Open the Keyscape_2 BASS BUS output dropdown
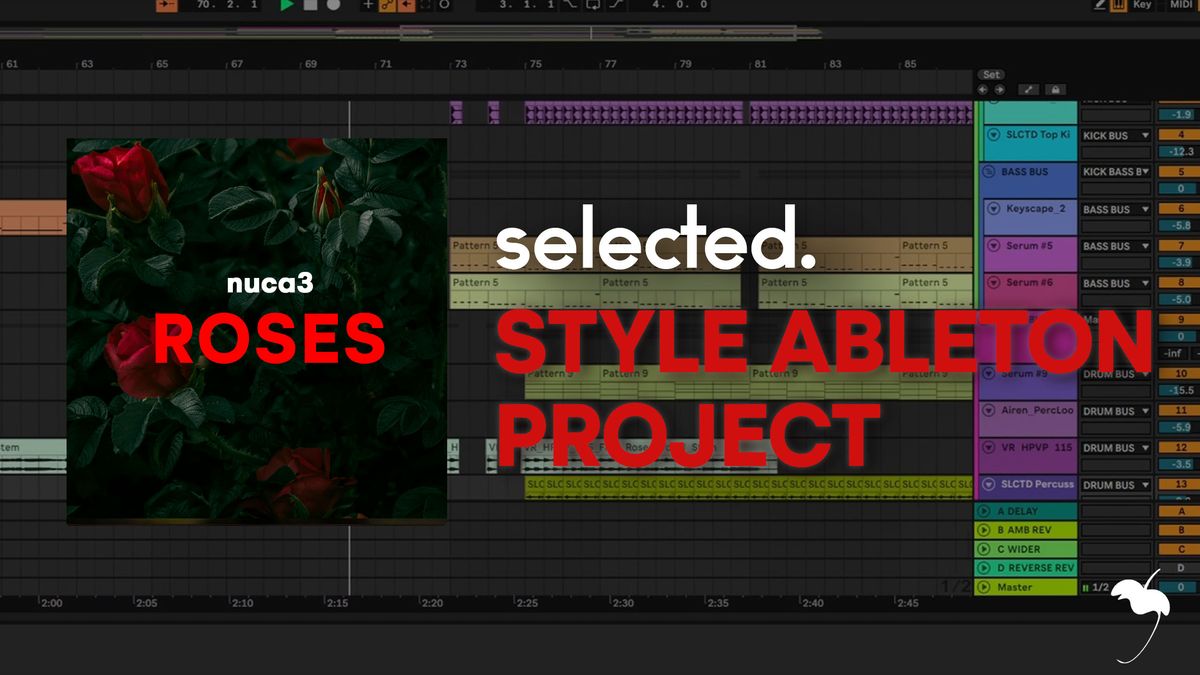 tap(1115, 209)
